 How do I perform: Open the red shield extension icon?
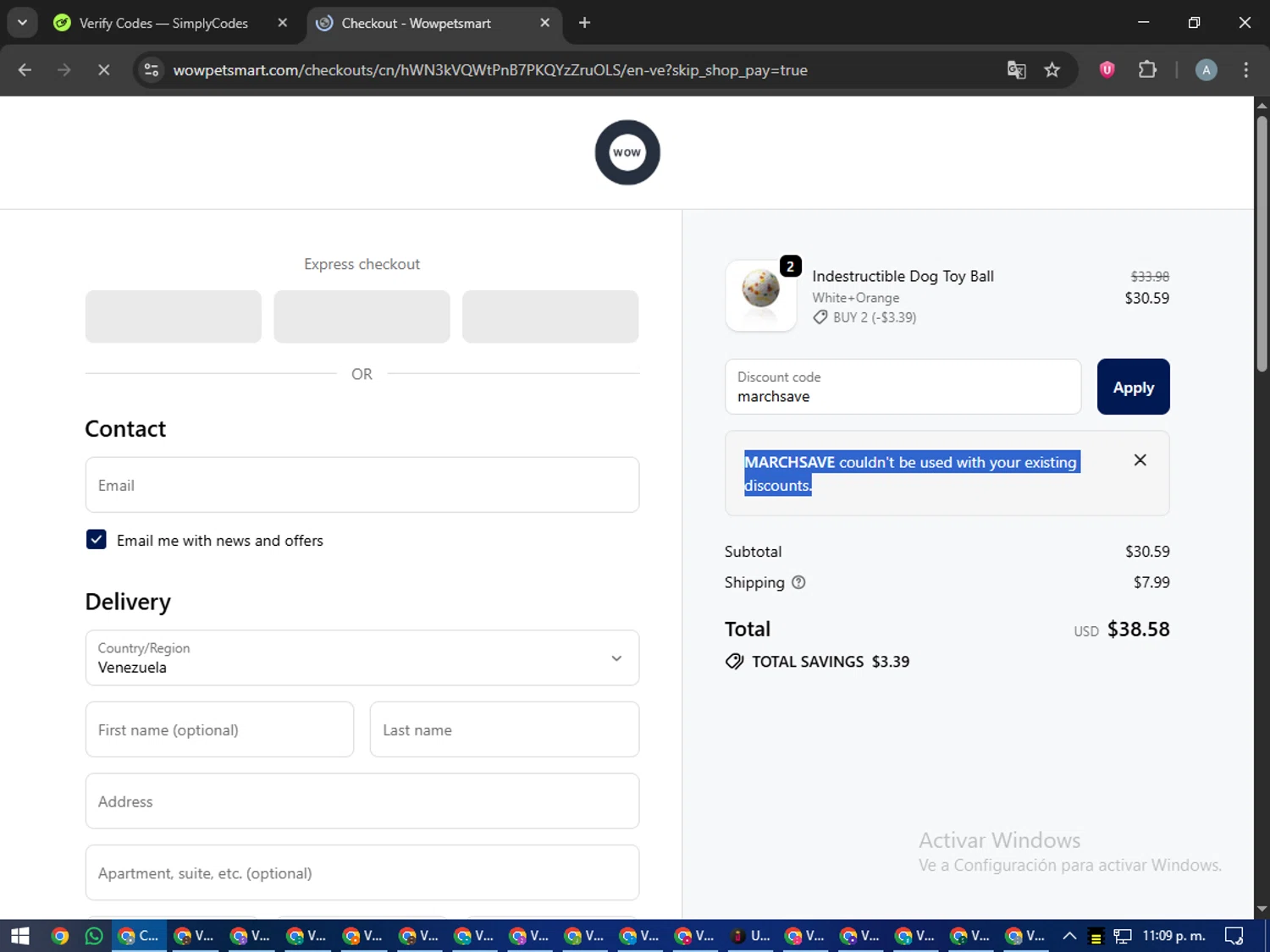[1107, 69]
